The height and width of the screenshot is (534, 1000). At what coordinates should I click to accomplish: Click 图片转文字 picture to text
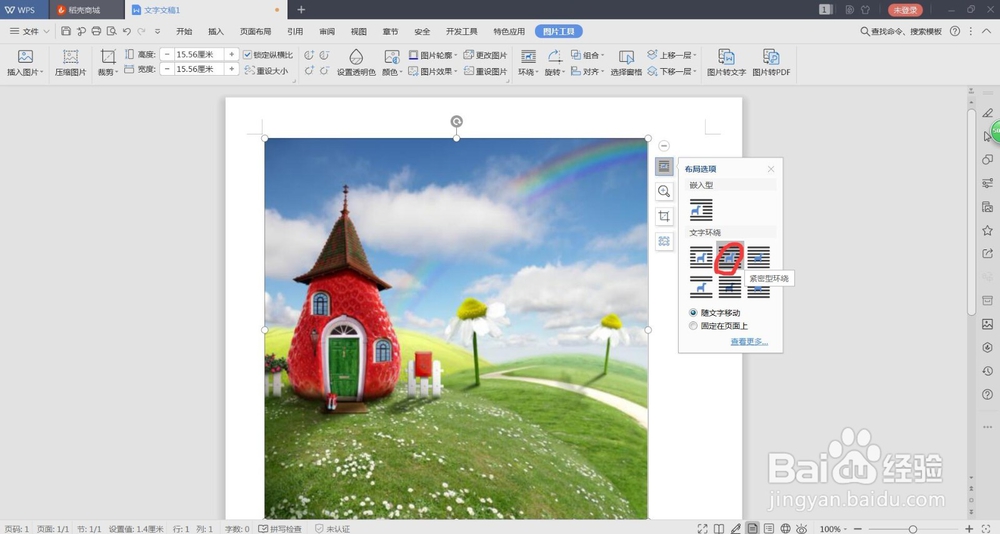726,63
